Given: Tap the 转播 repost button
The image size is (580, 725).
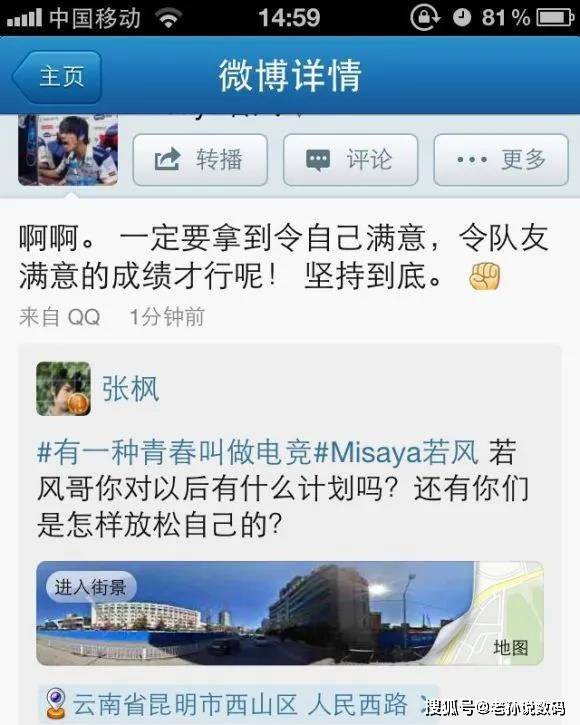Looking at the screenshot, I should pos(200,160).
